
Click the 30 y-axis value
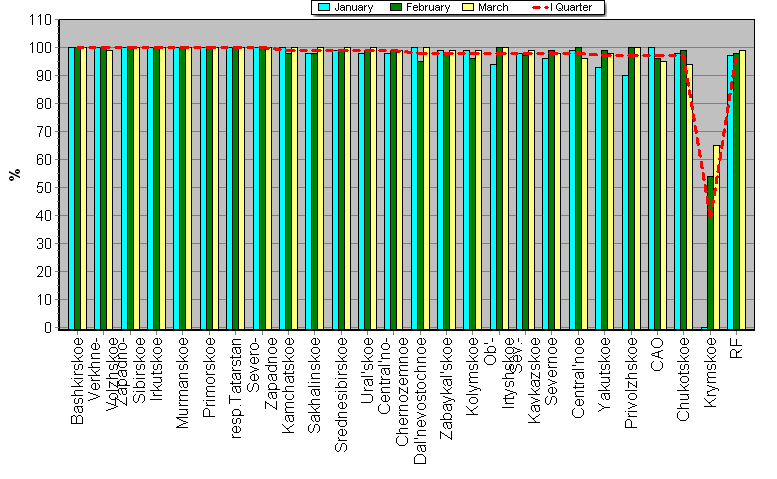click(x=44, y=244)
